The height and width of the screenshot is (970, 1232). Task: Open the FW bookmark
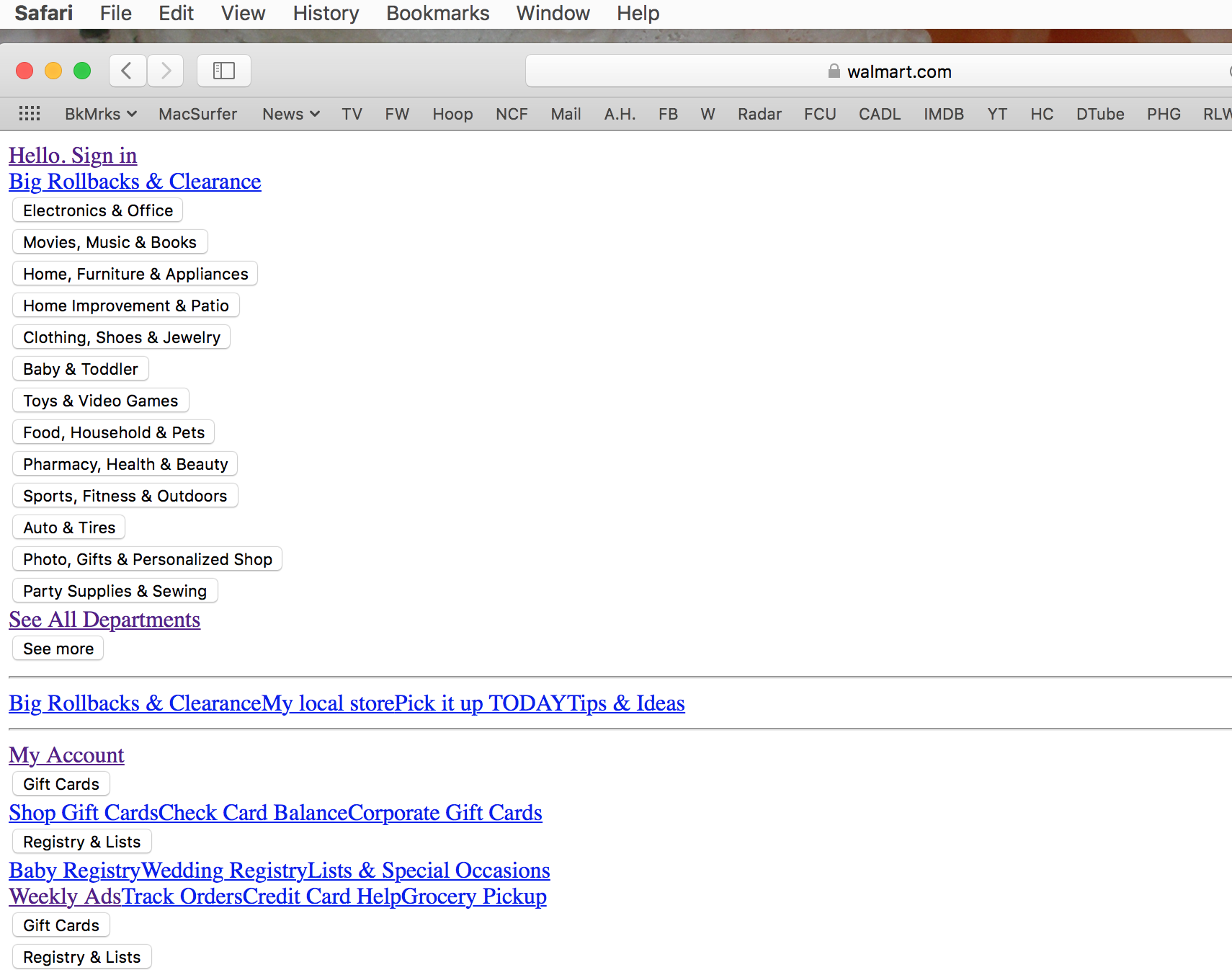(x=397, y=114)
